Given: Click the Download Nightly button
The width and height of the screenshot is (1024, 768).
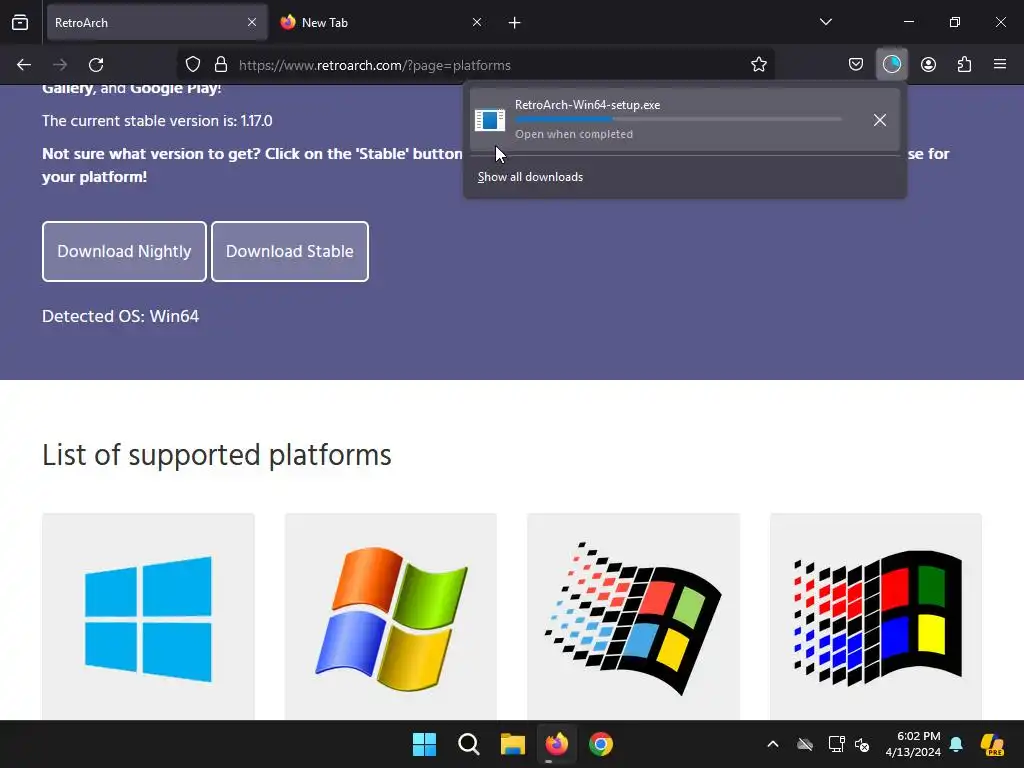Looking at the screenshot, I should click(124, 251).
